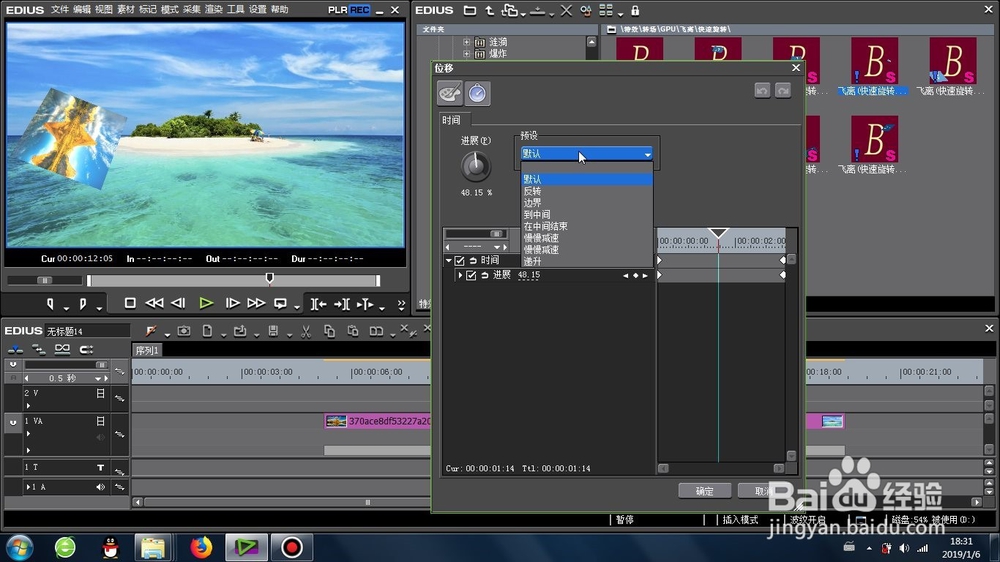Step to previous frame in player
The height and width of the screenshot is (562, 1000).
coord(179,304)
